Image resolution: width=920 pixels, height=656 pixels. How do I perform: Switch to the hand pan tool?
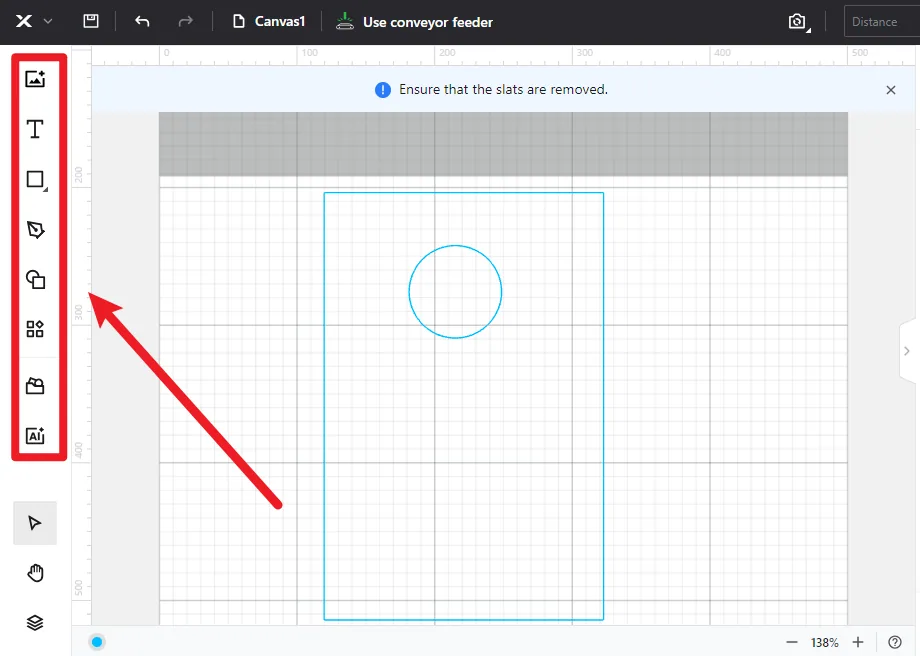pos(35,573)
